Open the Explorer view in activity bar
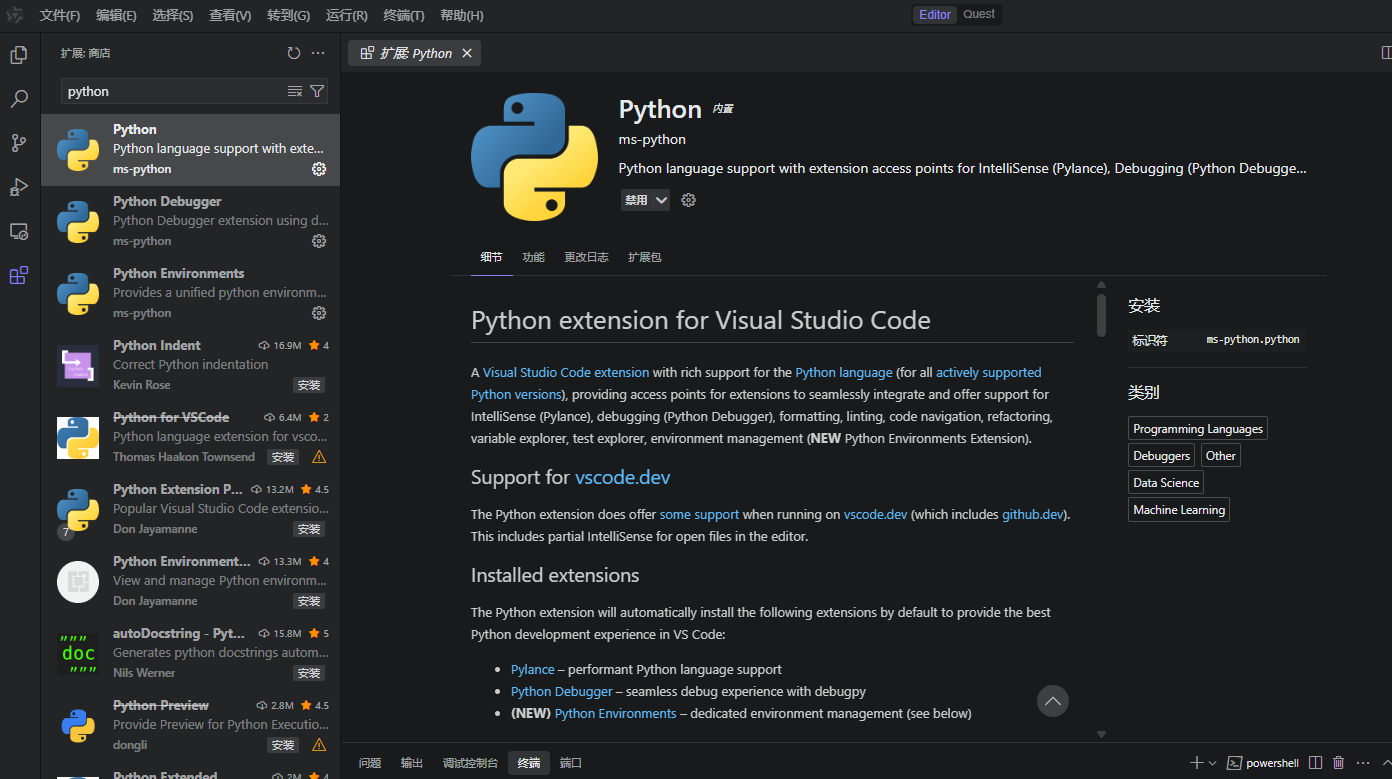Viewport: 1392px width, 779px height. 18,55
